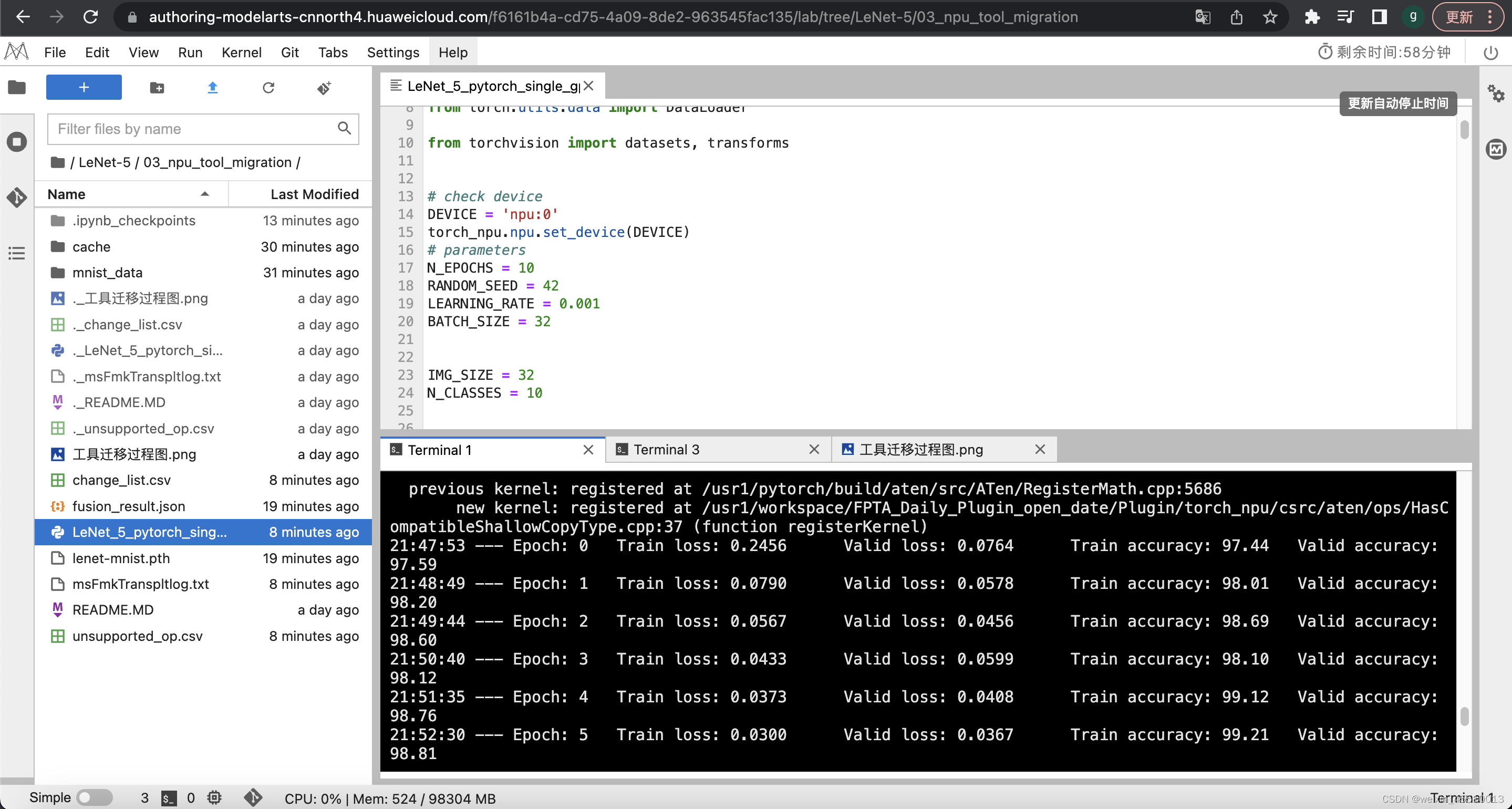The image size is (1512, 809).
Task: Refresh the file list
Action: click(268, 88)
